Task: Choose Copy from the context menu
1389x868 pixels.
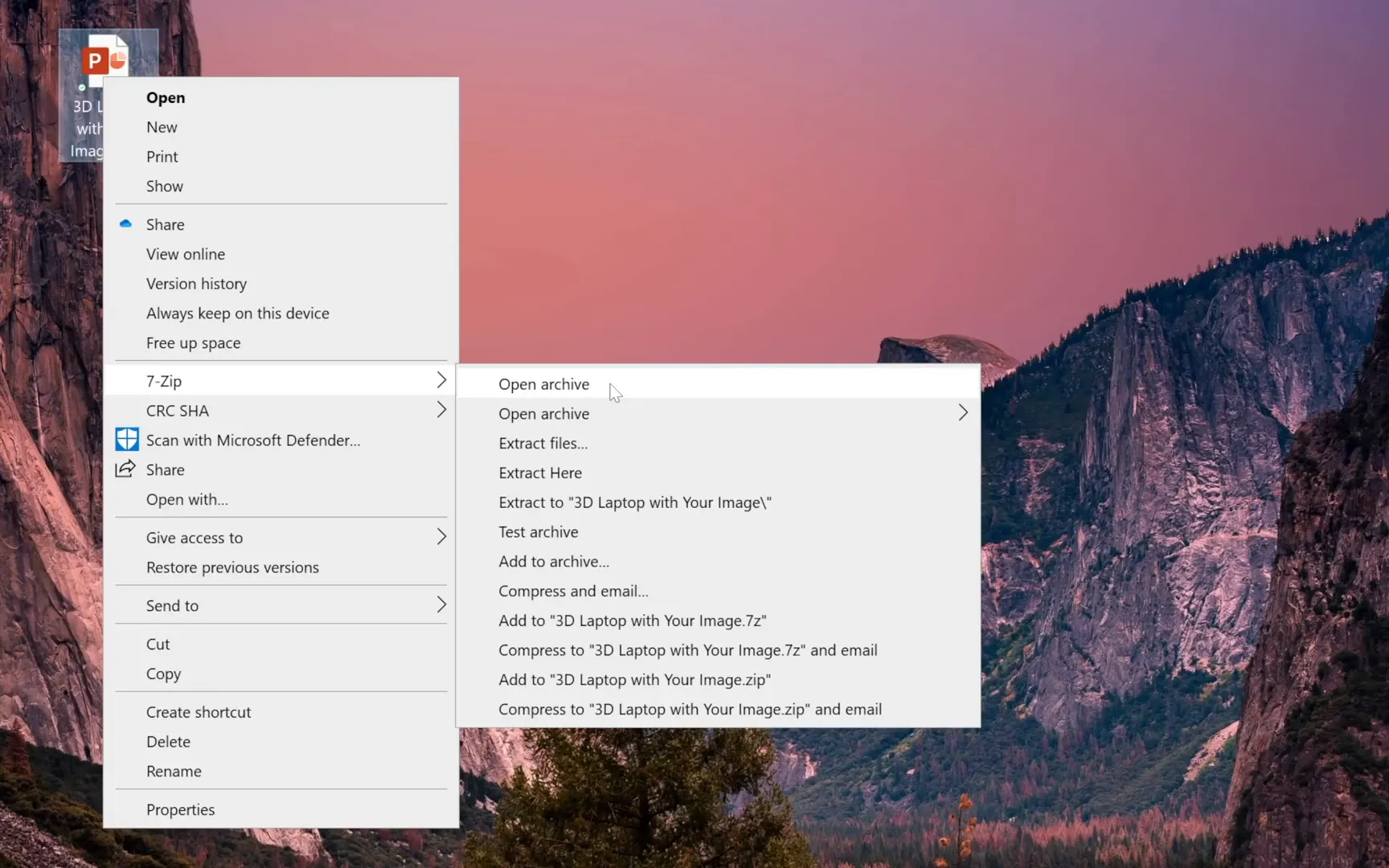Action: [x=281, y=674]
